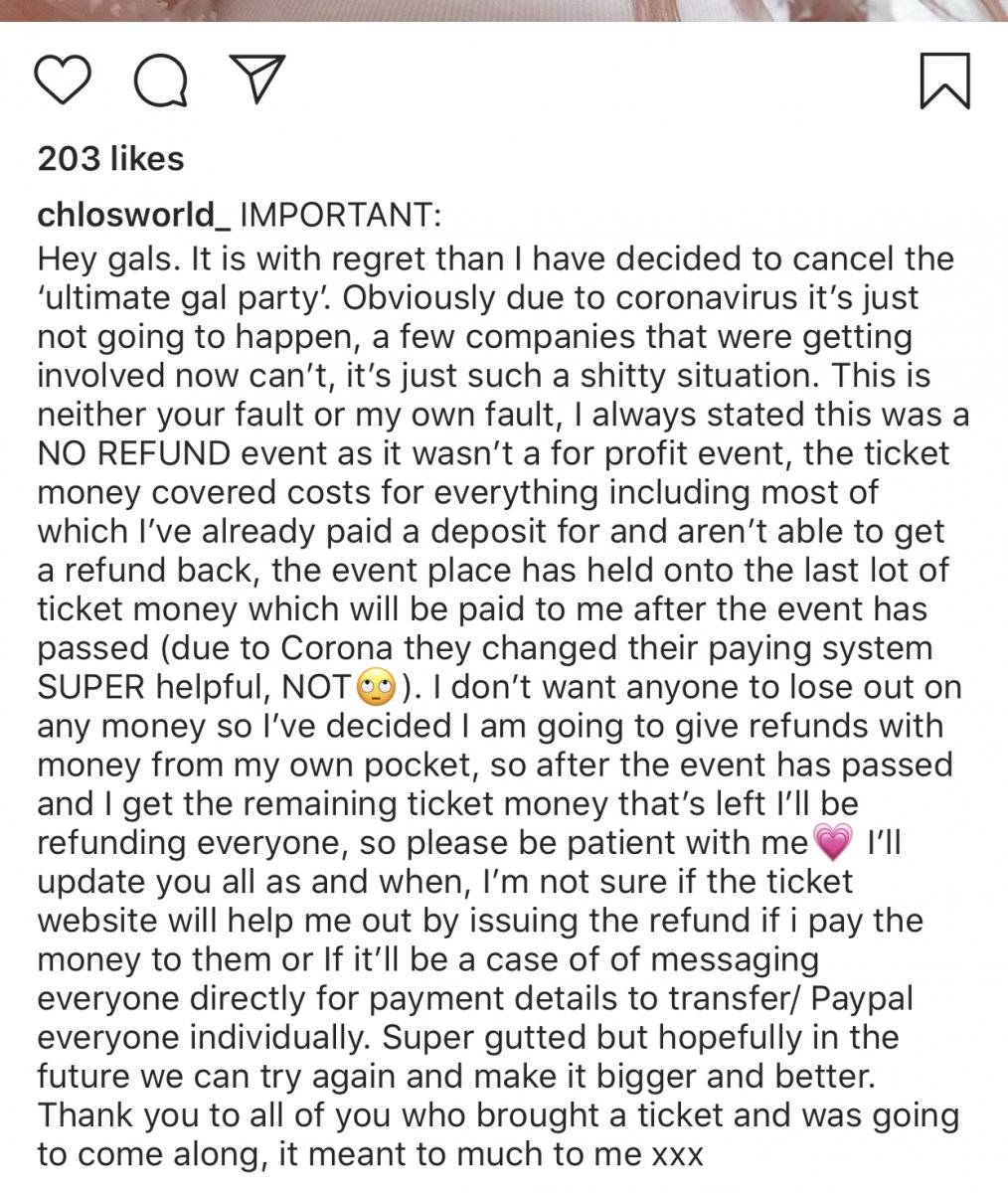Click the pink heart emoji after 'patient with me'
The image size is (1008, 1193).
coord(833,843)
